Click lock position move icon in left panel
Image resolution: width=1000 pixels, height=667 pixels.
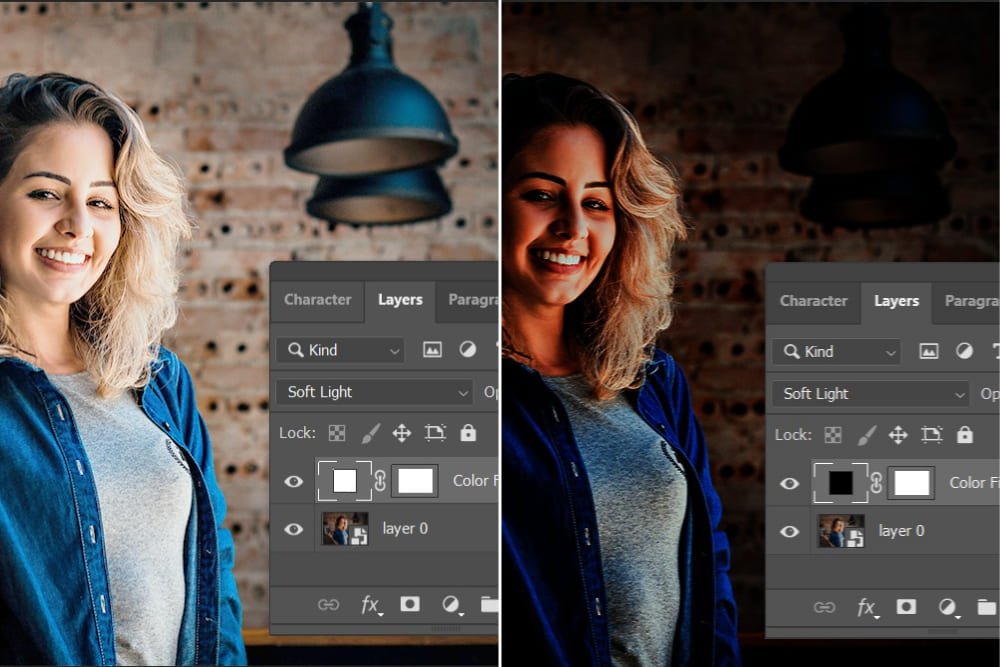[x=402, y=433]
